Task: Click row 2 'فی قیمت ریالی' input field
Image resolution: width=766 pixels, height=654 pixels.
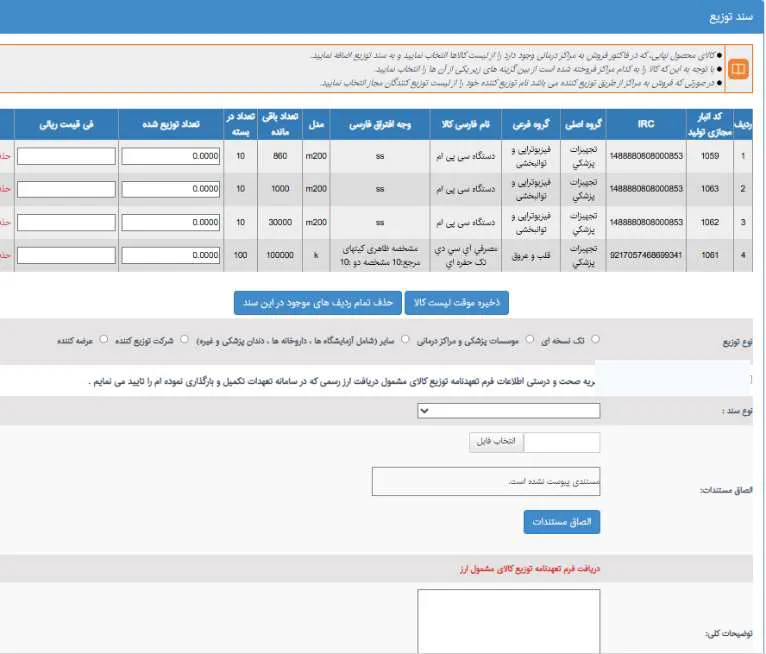Action: click(66, 189)
